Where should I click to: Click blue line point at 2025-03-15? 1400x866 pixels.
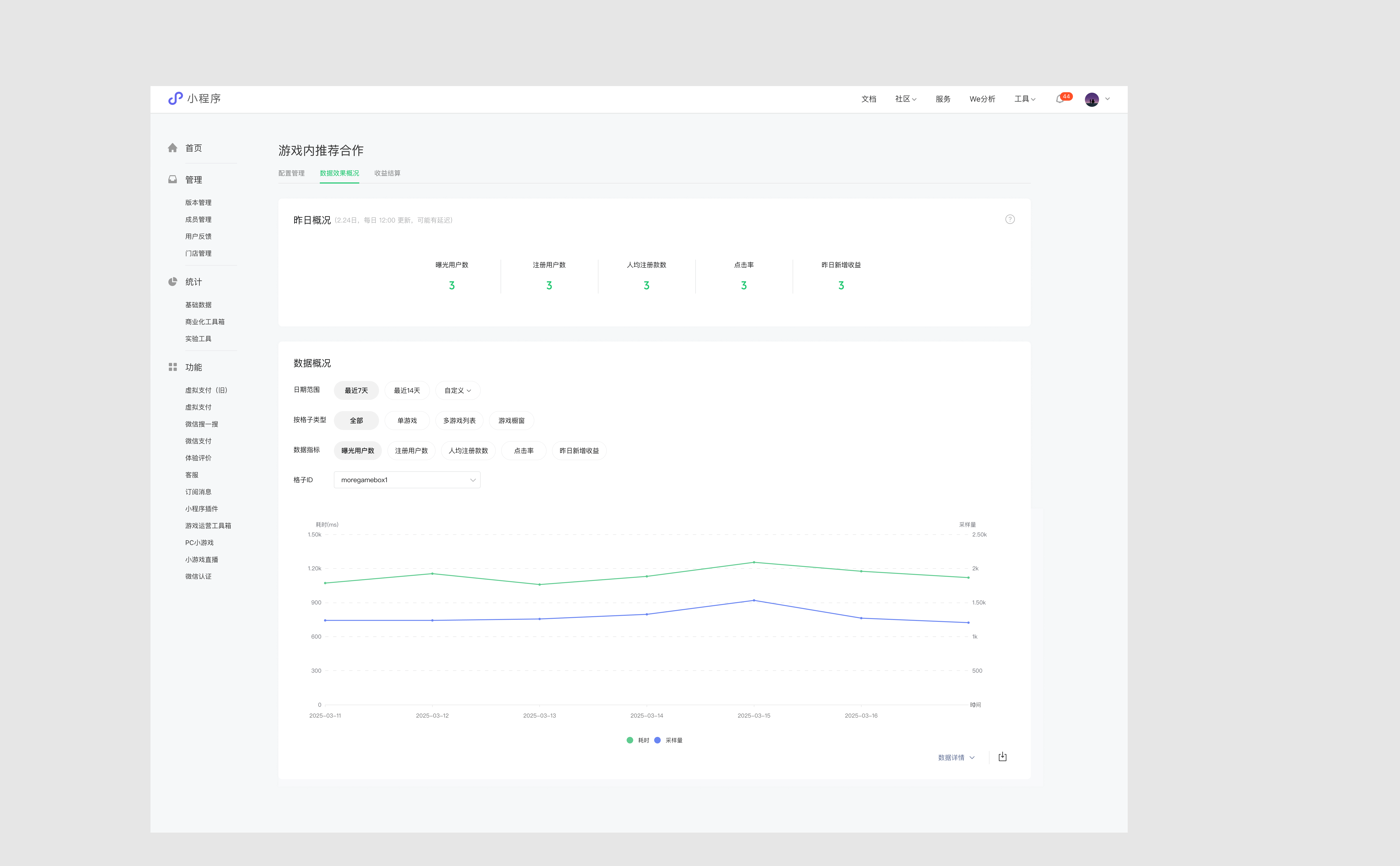coord(754,600)
